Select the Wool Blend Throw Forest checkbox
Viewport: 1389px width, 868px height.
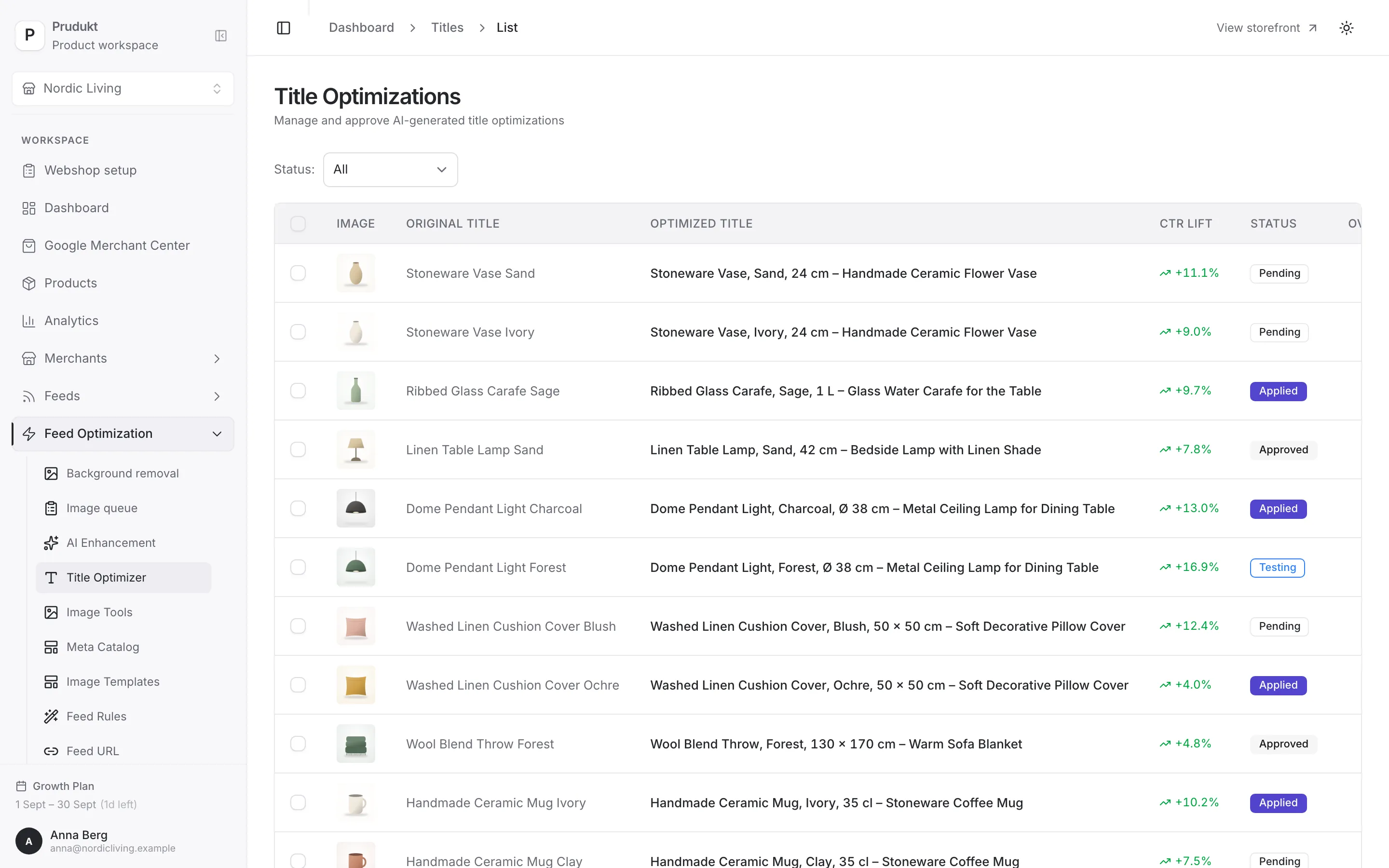pyautogui.click(x=298, y=744)
